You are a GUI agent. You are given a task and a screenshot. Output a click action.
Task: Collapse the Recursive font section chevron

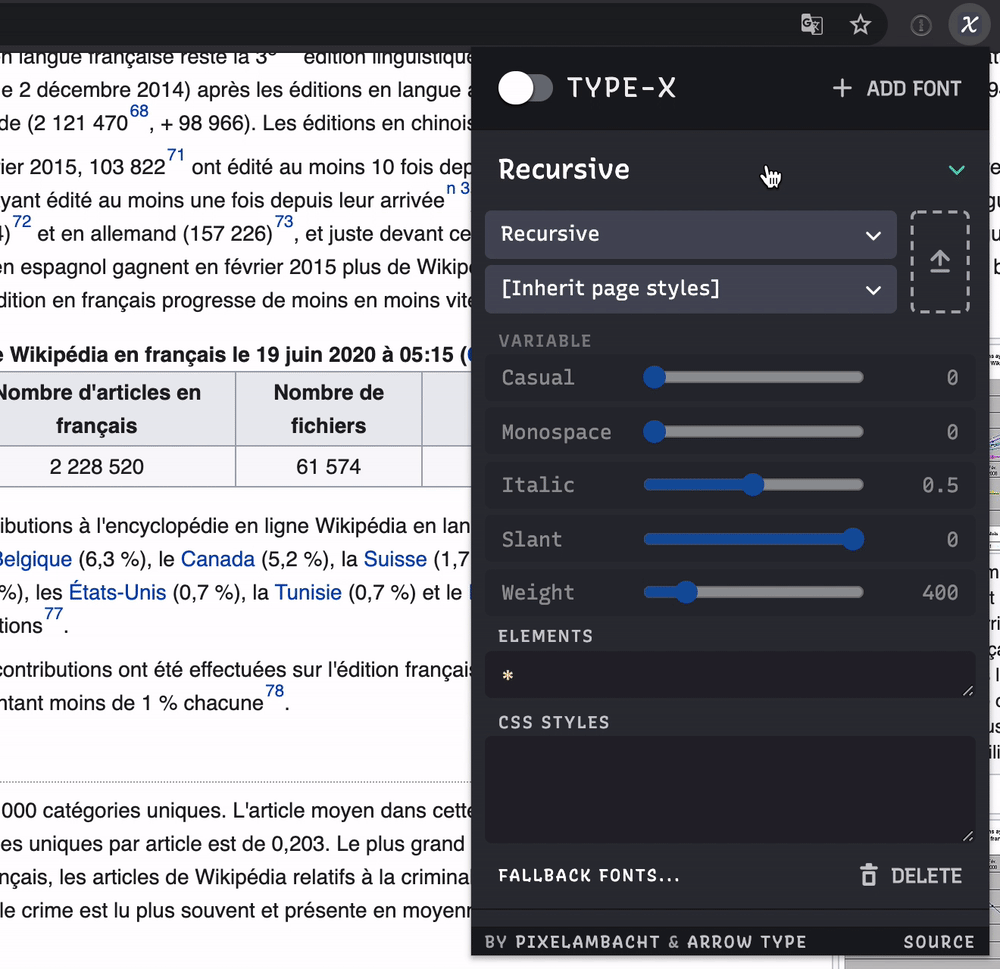pos(956,170)
